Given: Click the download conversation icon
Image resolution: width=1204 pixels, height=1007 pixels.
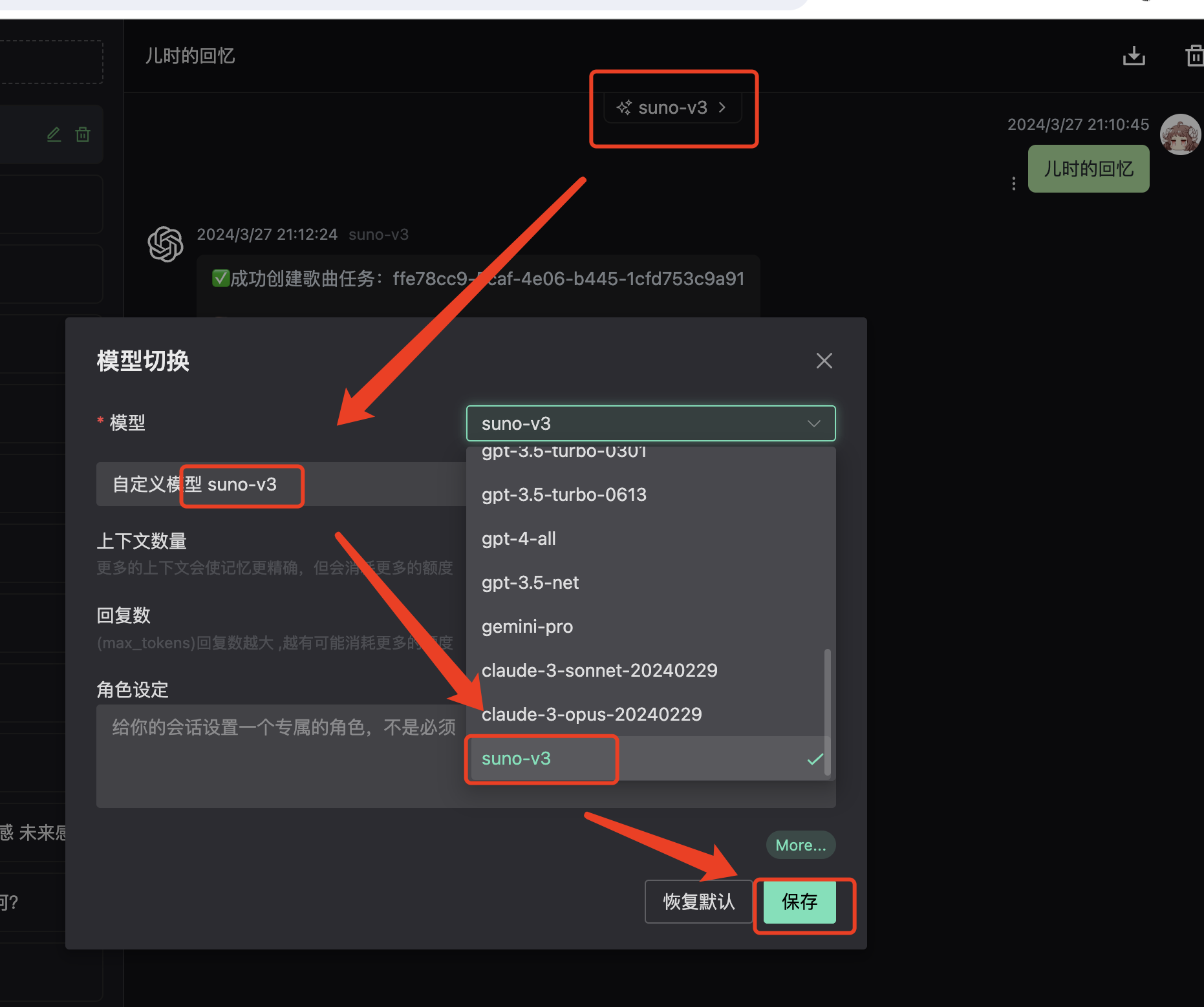Looking at the screenshot, I should tap(1134, 56).
